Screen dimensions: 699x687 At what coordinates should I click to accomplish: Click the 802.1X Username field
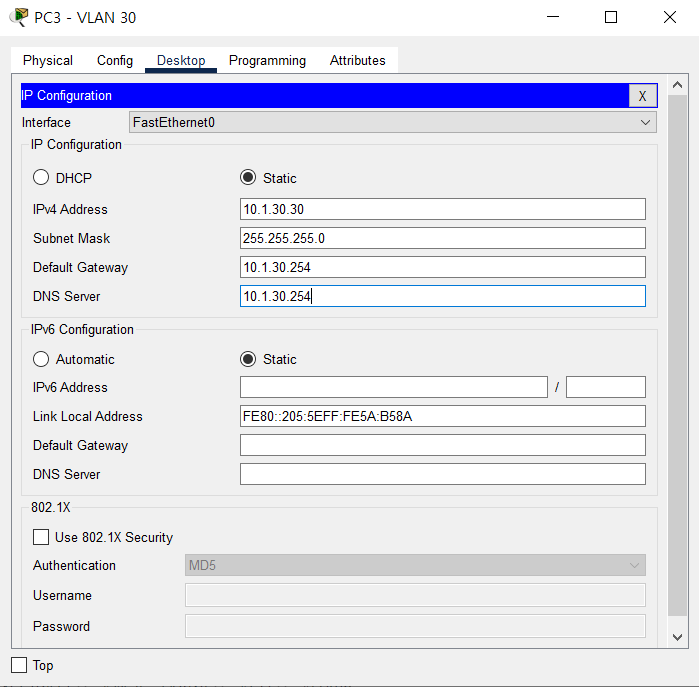pyautogui.click(x=415, y=595)
